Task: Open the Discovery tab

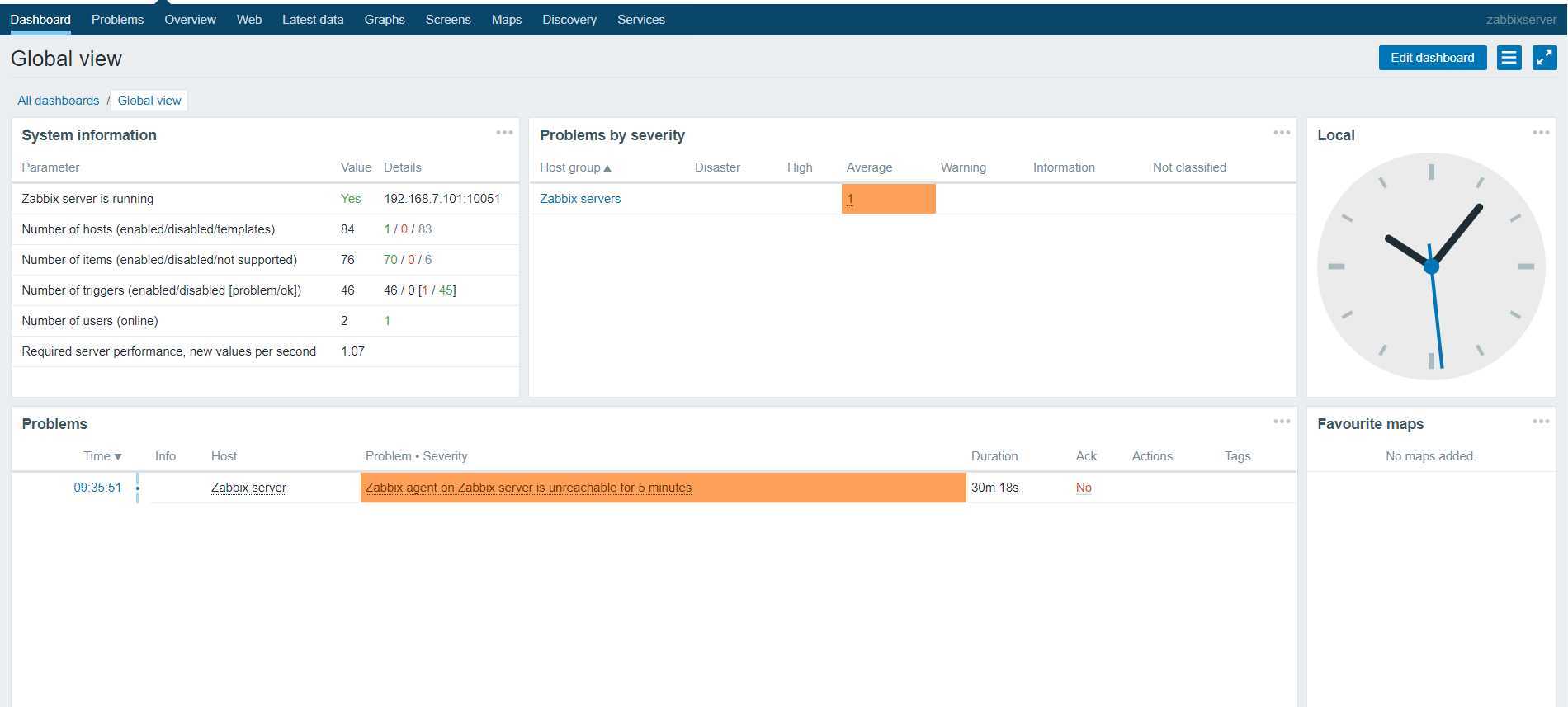Action: [x=569, y=20]
